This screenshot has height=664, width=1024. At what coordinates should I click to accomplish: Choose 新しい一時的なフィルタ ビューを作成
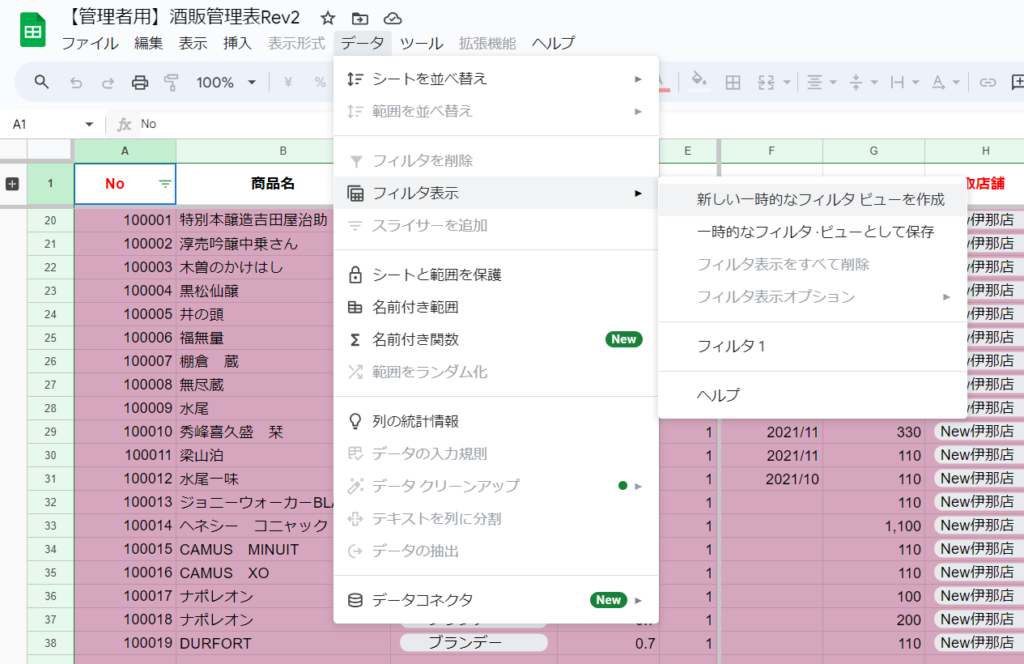820,200
